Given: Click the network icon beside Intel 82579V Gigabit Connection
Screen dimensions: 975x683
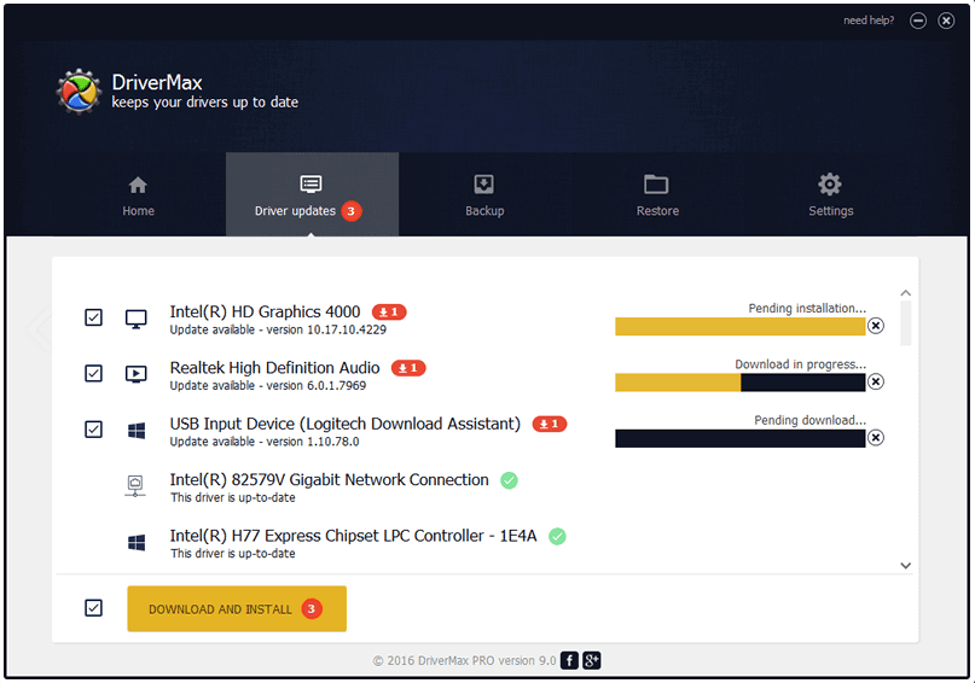Looking at the screenshot, I should [x=133, y=483].
